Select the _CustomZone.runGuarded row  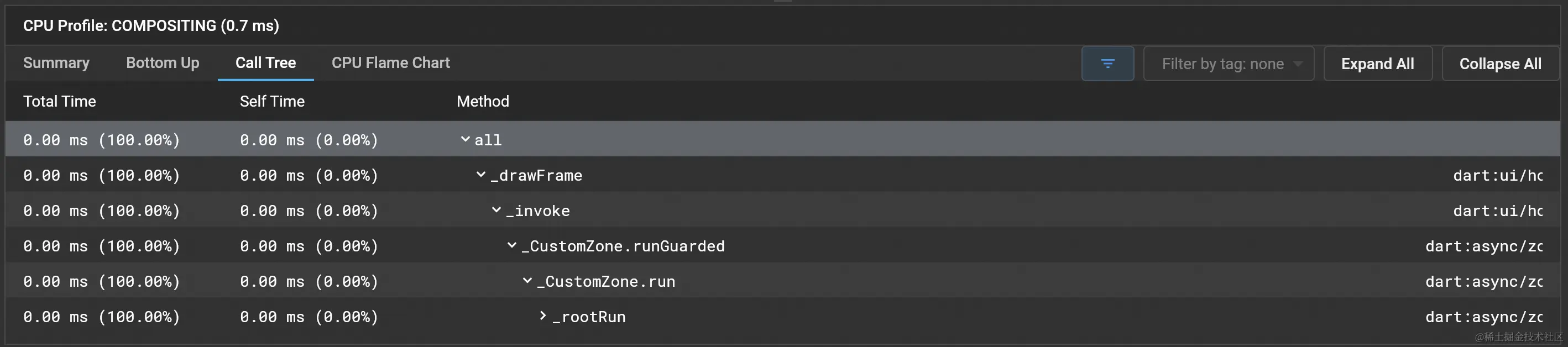click(783, 246)
